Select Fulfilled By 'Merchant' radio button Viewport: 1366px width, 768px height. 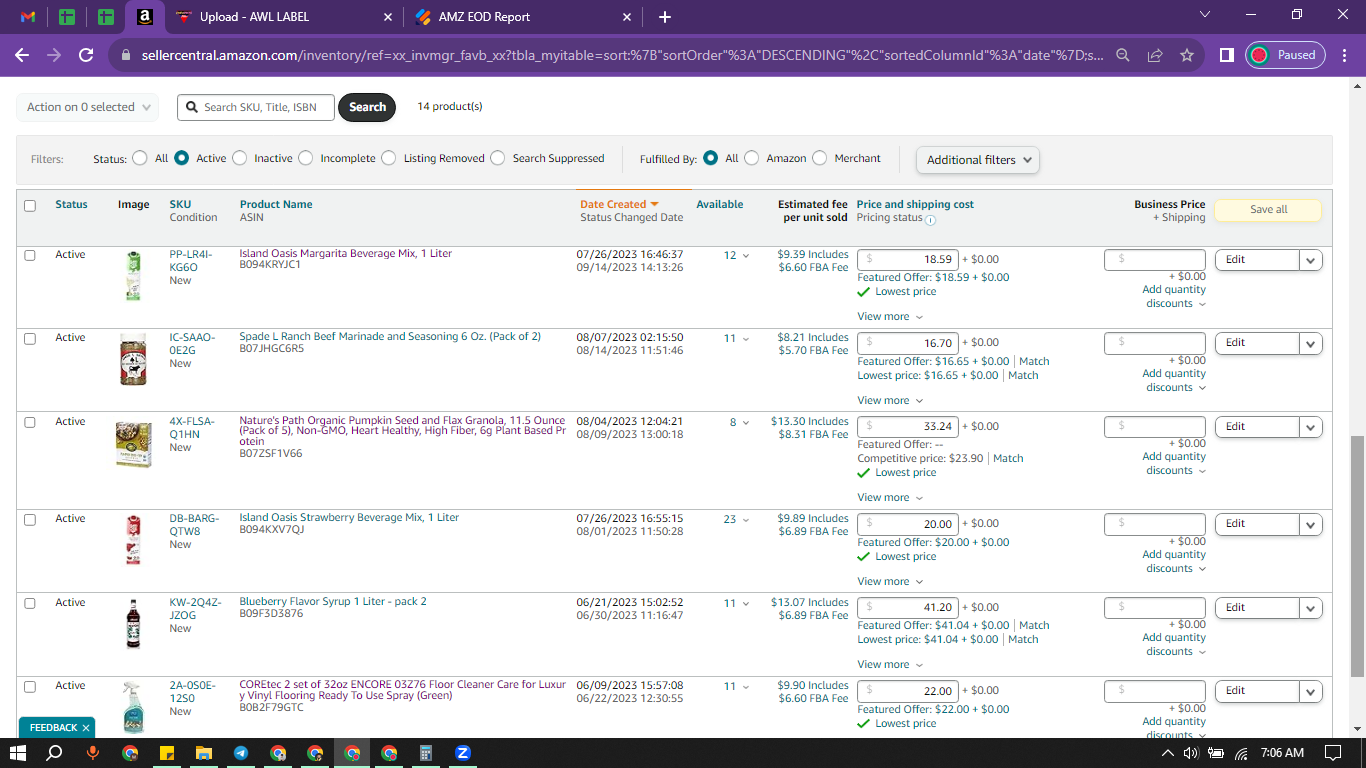click(x=820, y=158)
